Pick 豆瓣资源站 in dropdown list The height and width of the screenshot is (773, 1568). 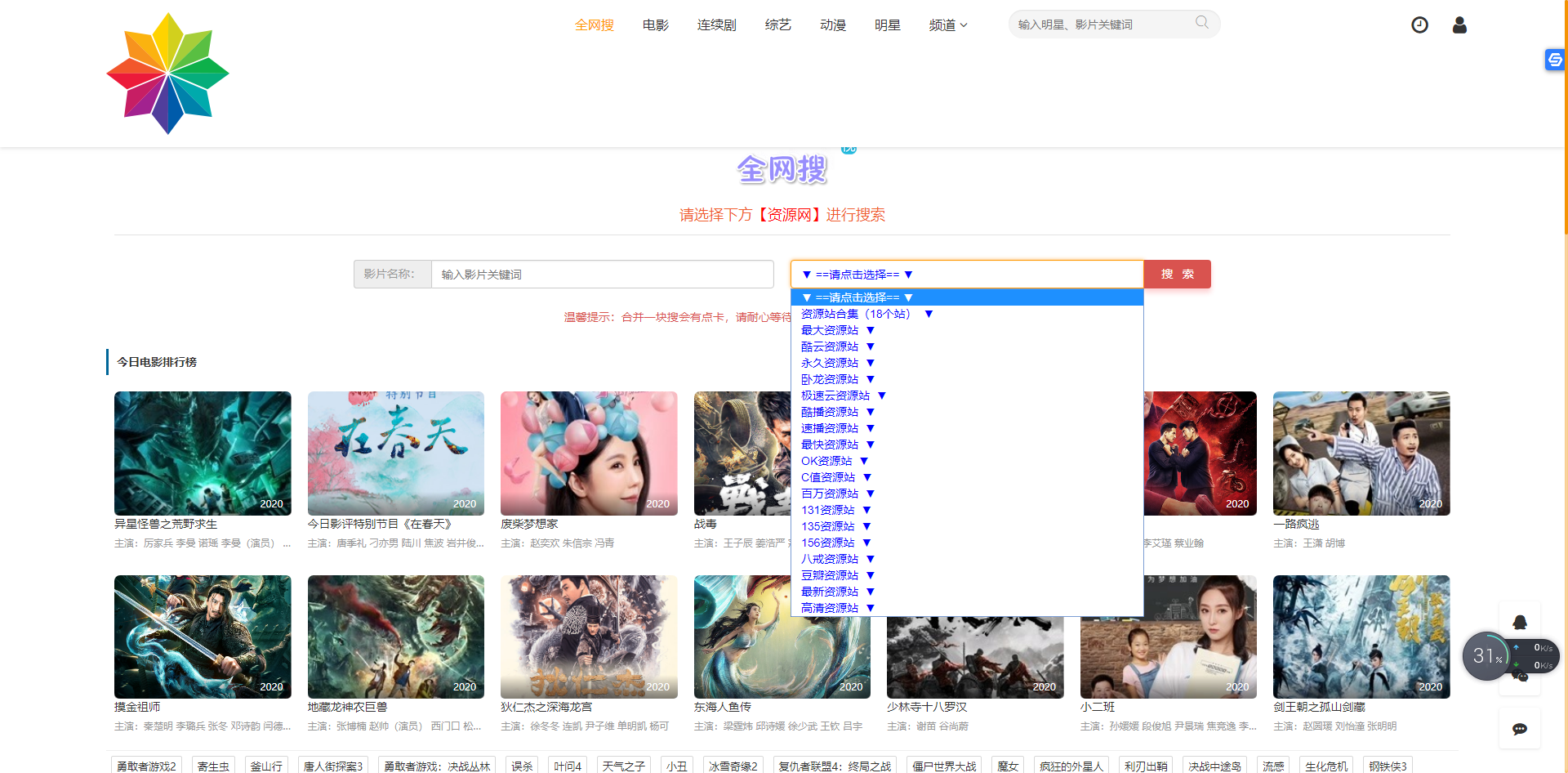(830, 575)
